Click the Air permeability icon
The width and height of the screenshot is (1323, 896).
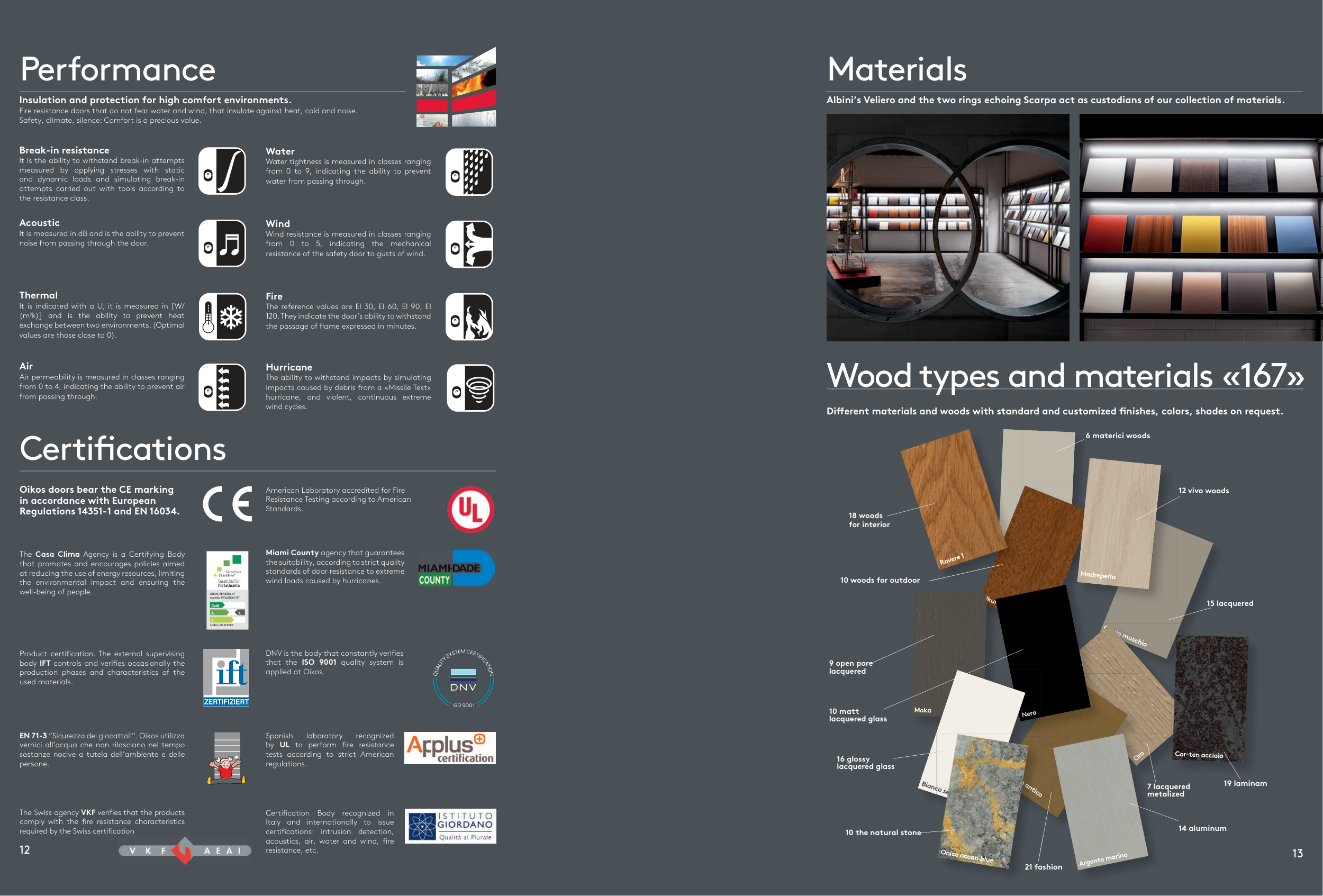(222, 387)
